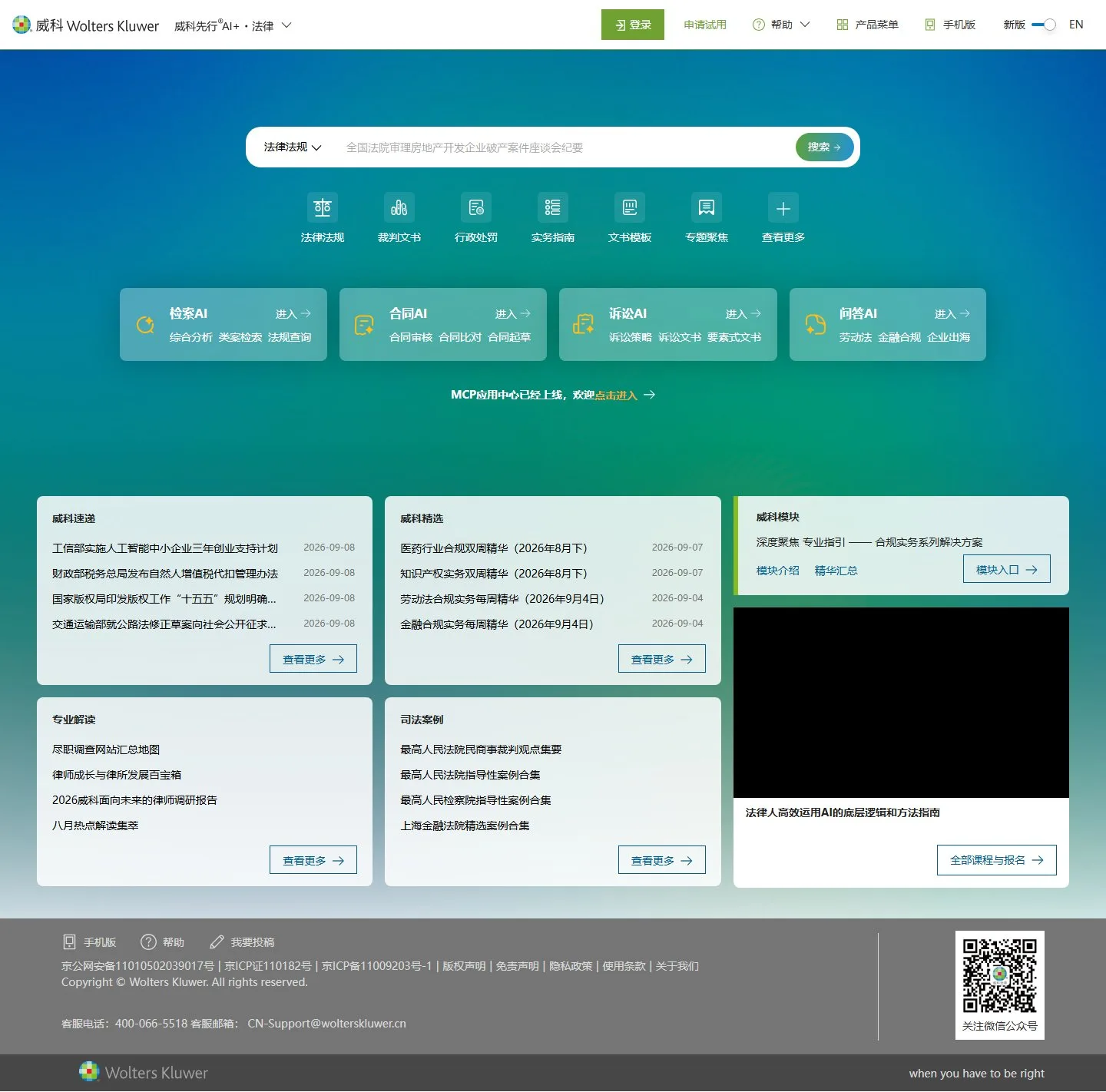The height and width of the screenshot is (1092, 1106).
Task: Open the 法律法规 scales icon category
Action: pos(323,207)
